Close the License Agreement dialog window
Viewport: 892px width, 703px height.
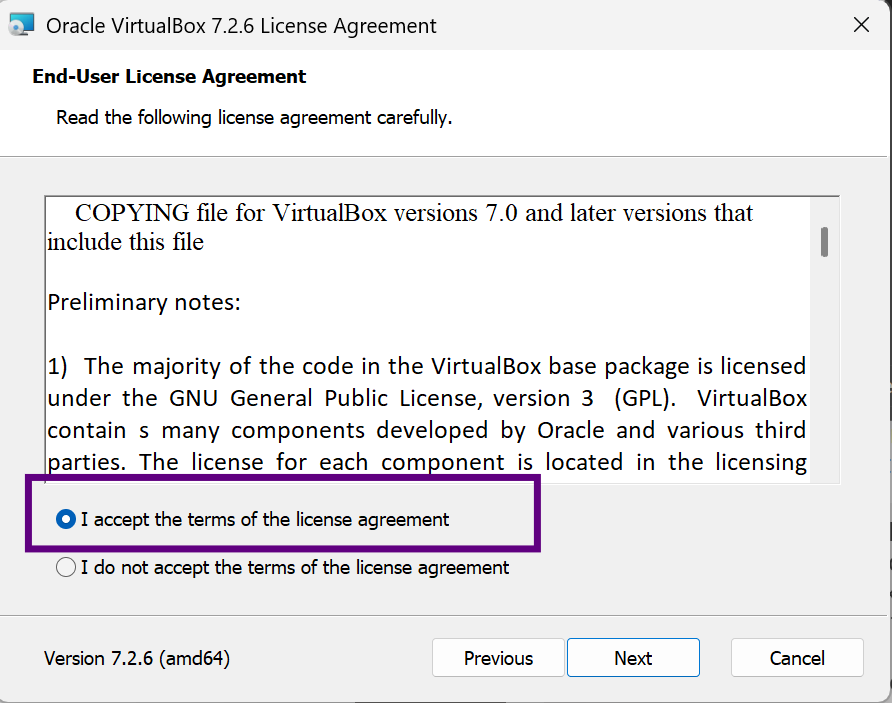pos(861,25)
